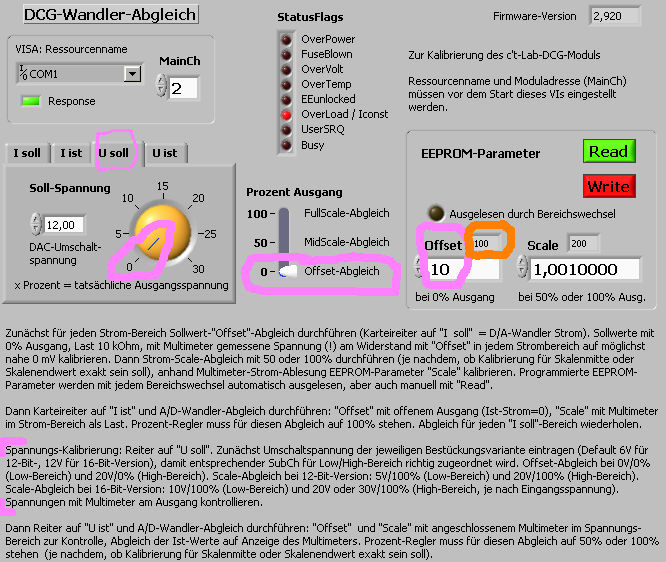Click the Prozent Ausgang slider handle

288,271
